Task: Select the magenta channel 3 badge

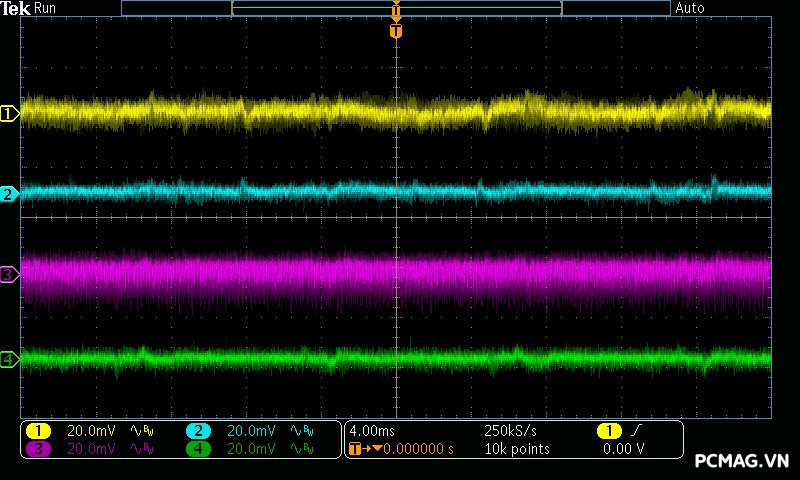Action: pyautogui.click(x=38, y=449)
